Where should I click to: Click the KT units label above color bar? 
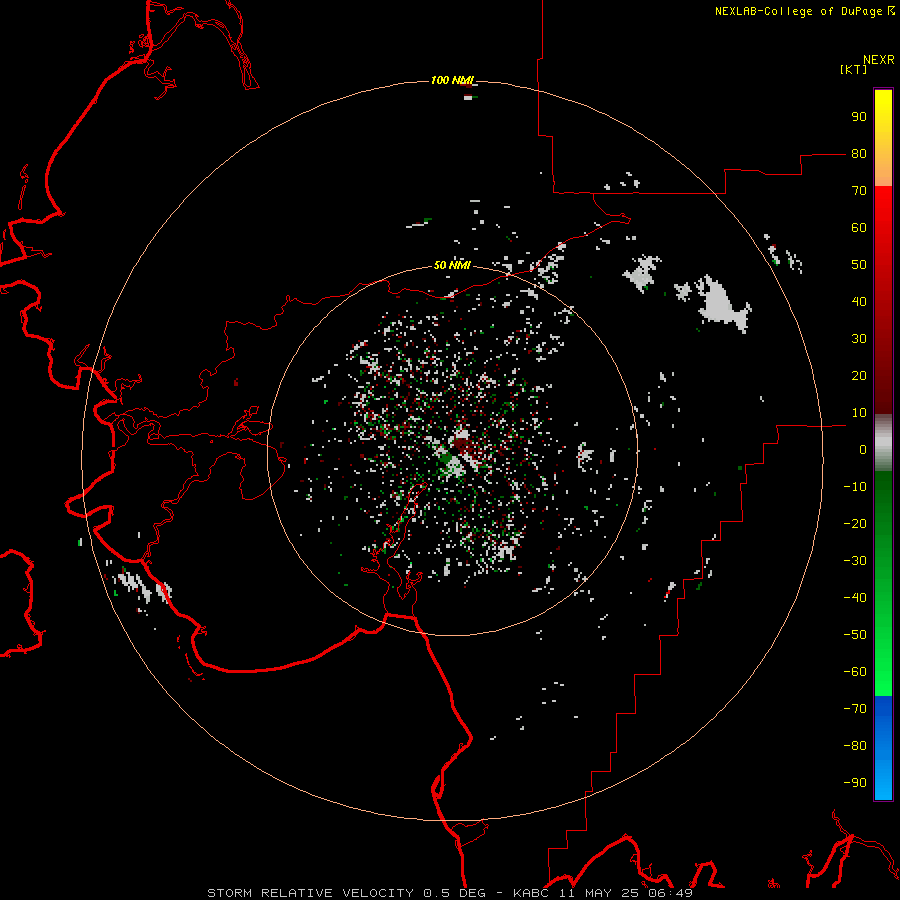point(853,69)
